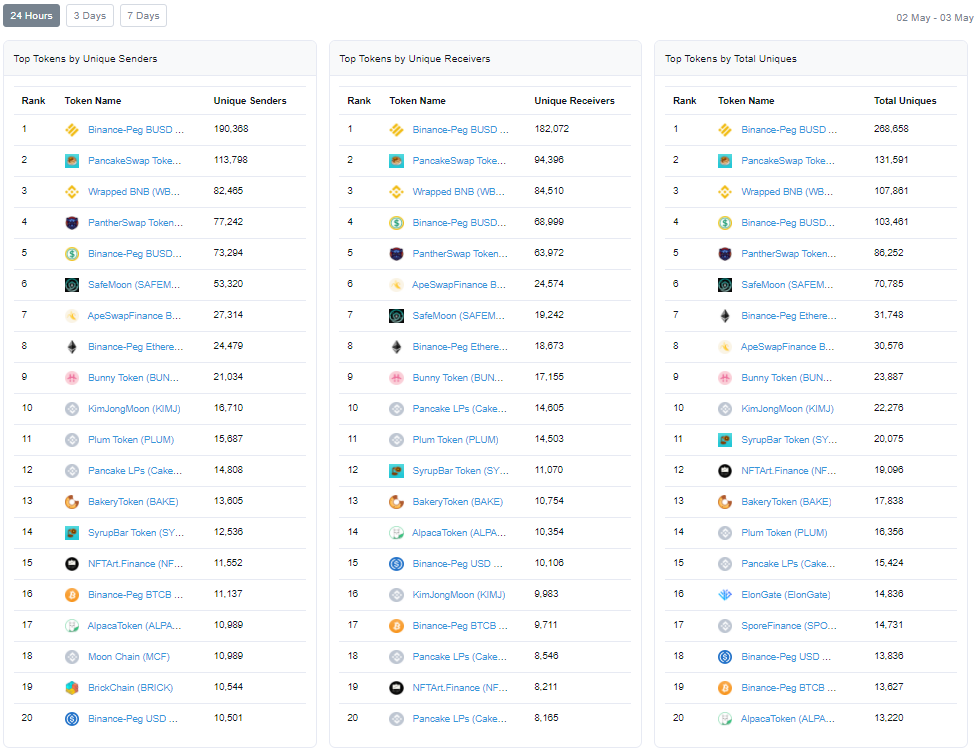
Task: Click SyrupBar Token icon in Unique Senders table
Action: coord(72,533)
